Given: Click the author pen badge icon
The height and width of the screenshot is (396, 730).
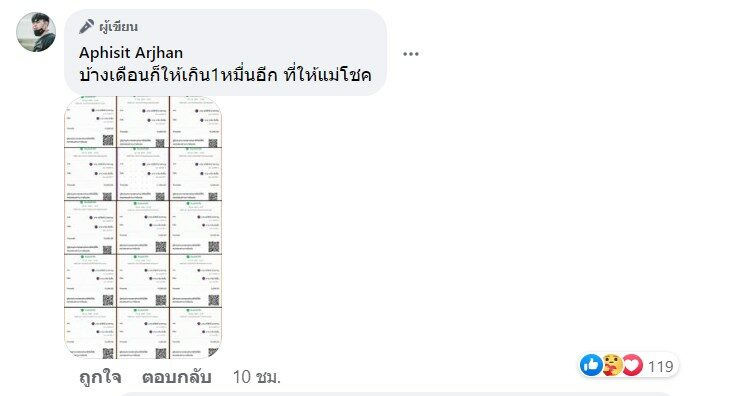Looking at the screenshot, I should tap(86, 27).
